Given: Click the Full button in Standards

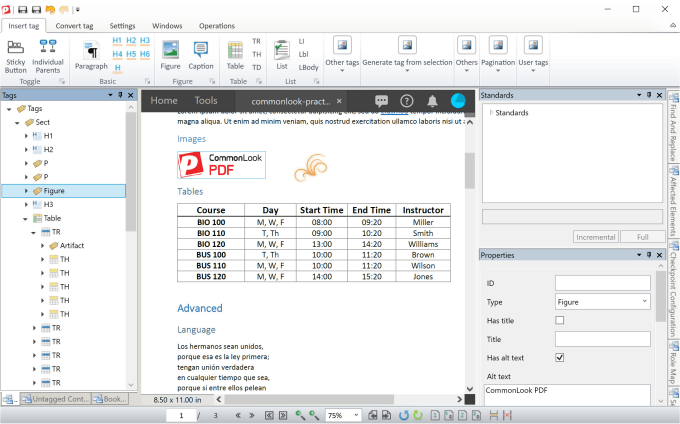Looking at the screenshot, I should point(642,237).
